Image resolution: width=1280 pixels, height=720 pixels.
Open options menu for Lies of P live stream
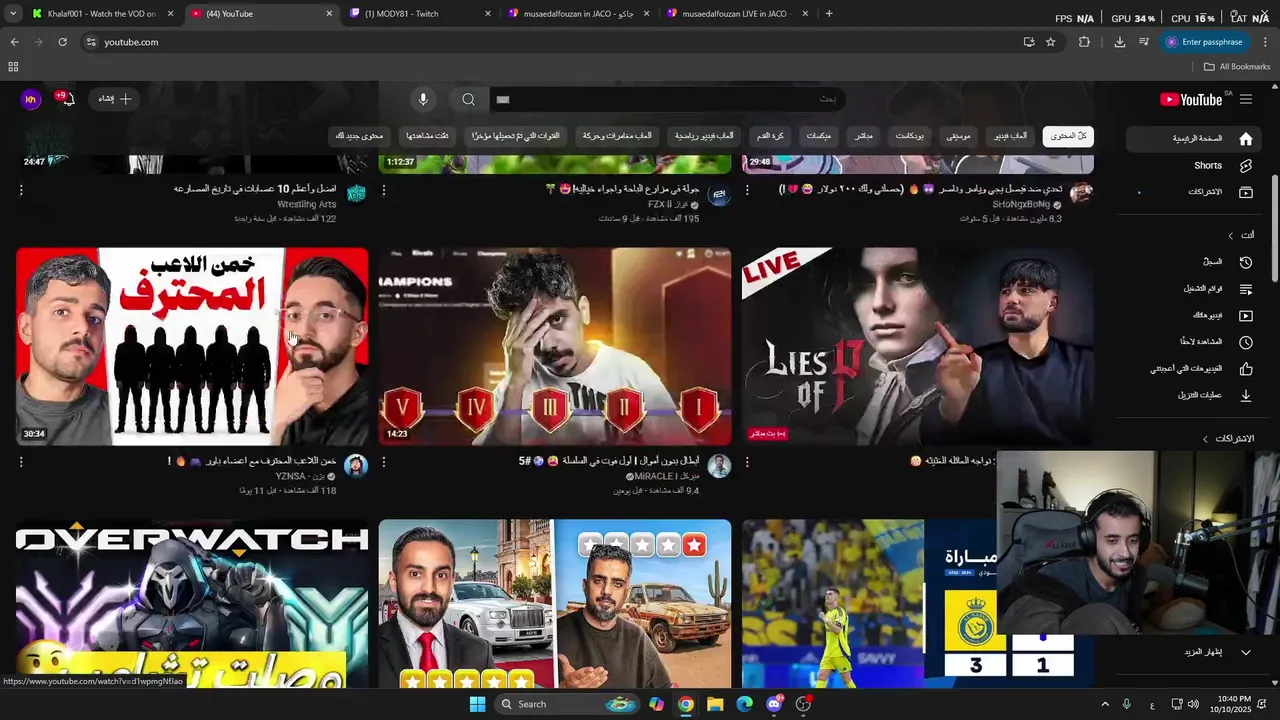tap(747, 462)
